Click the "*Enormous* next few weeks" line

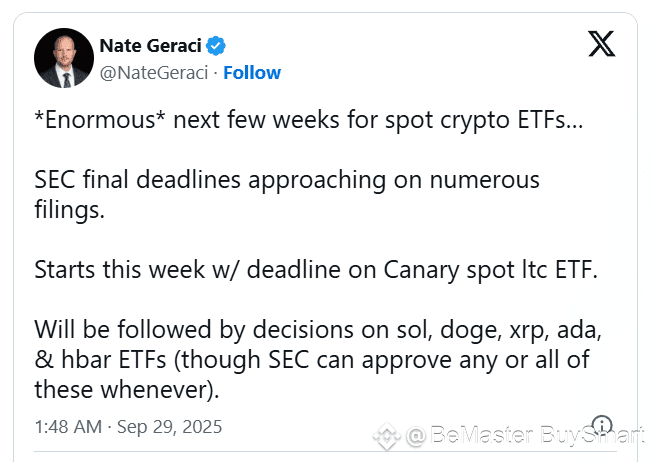(x=309, y=120)
